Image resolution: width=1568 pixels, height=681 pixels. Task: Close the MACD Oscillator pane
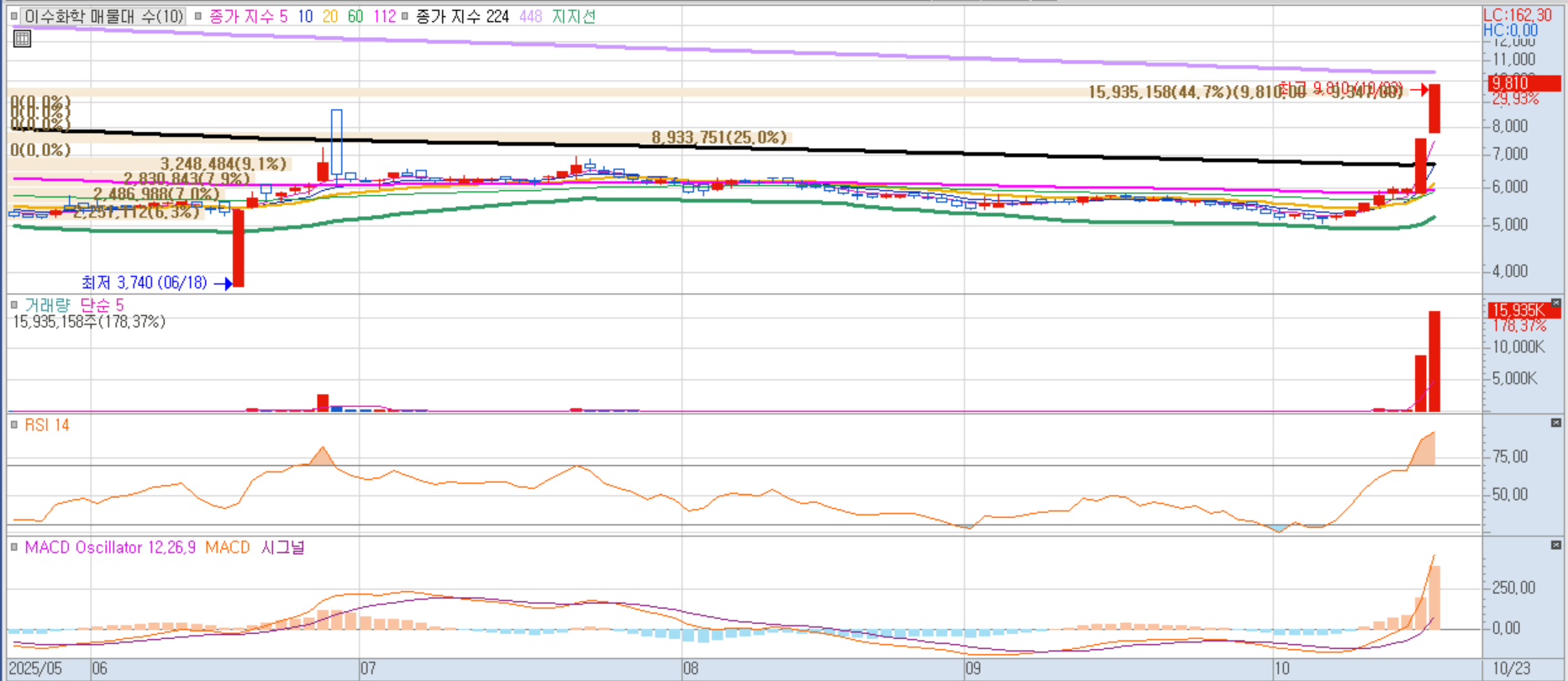click(1556, 545)
